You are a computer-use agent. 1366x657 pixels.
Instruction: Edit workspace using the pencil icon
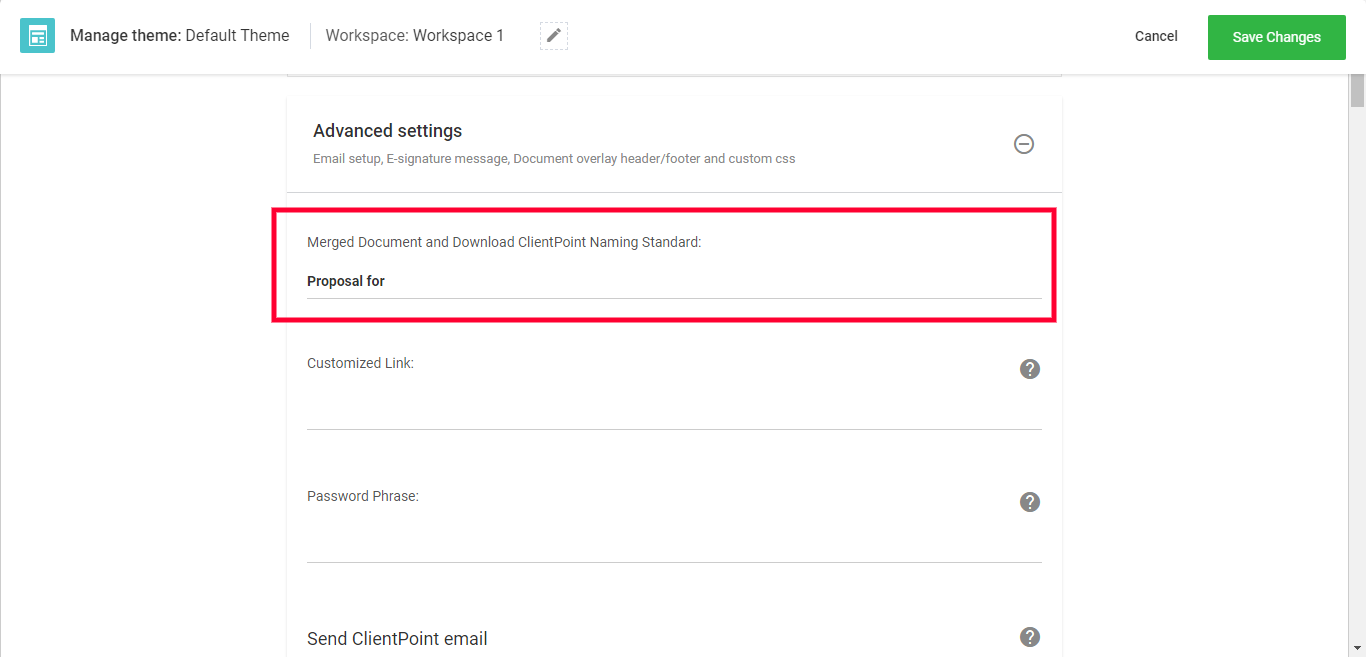(554, 36)
